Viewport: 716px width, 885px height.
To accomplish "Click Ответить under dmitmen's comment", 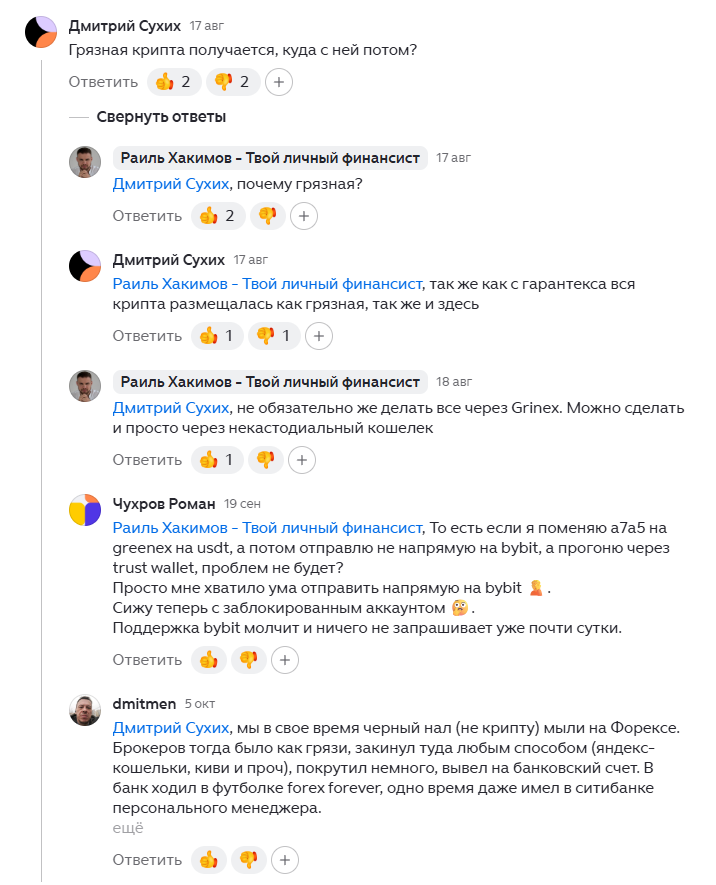I will 147,859.
